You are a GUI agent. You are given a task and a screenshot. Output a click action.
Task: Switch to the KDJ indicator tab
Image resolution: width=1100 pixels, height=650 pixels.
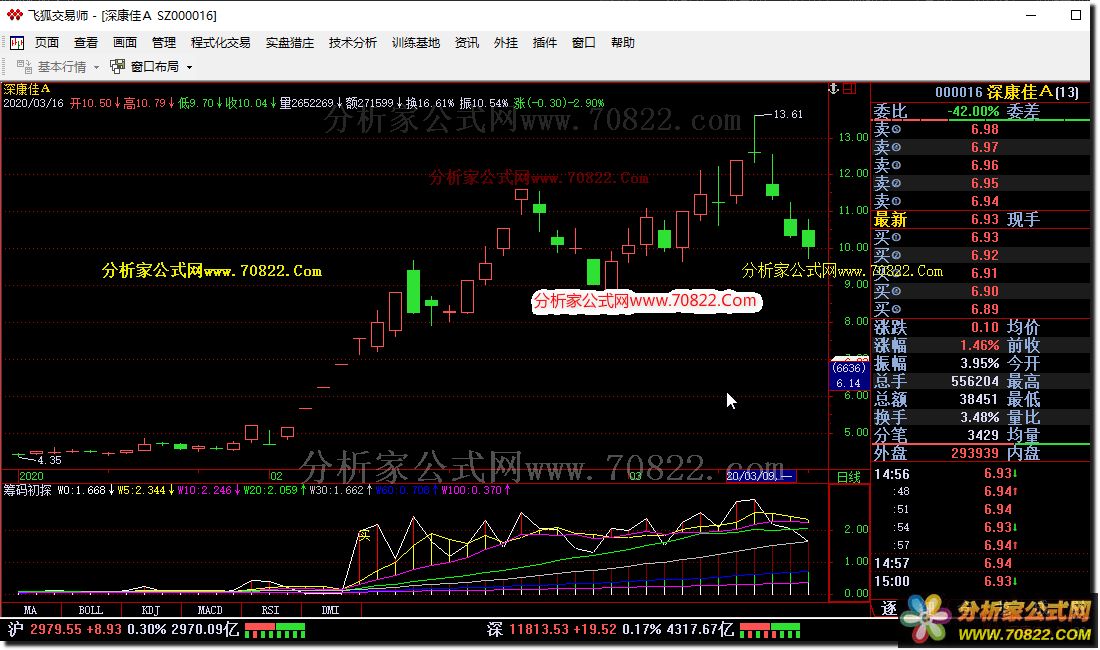(x=151, y=610)
